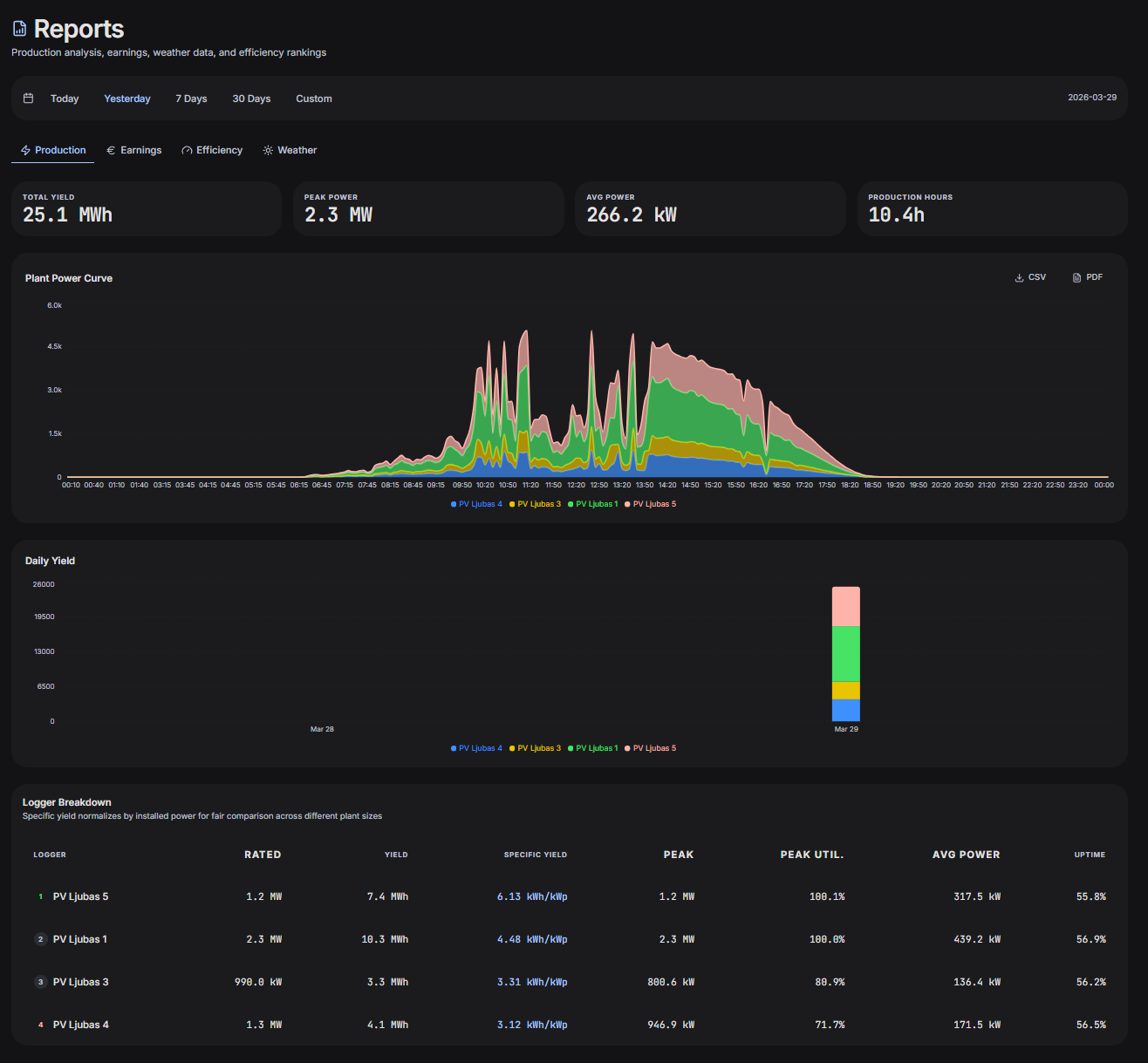Click the lightning icon on the Production tab
The image size is (1148, 1063).
[x=25, y=150]
